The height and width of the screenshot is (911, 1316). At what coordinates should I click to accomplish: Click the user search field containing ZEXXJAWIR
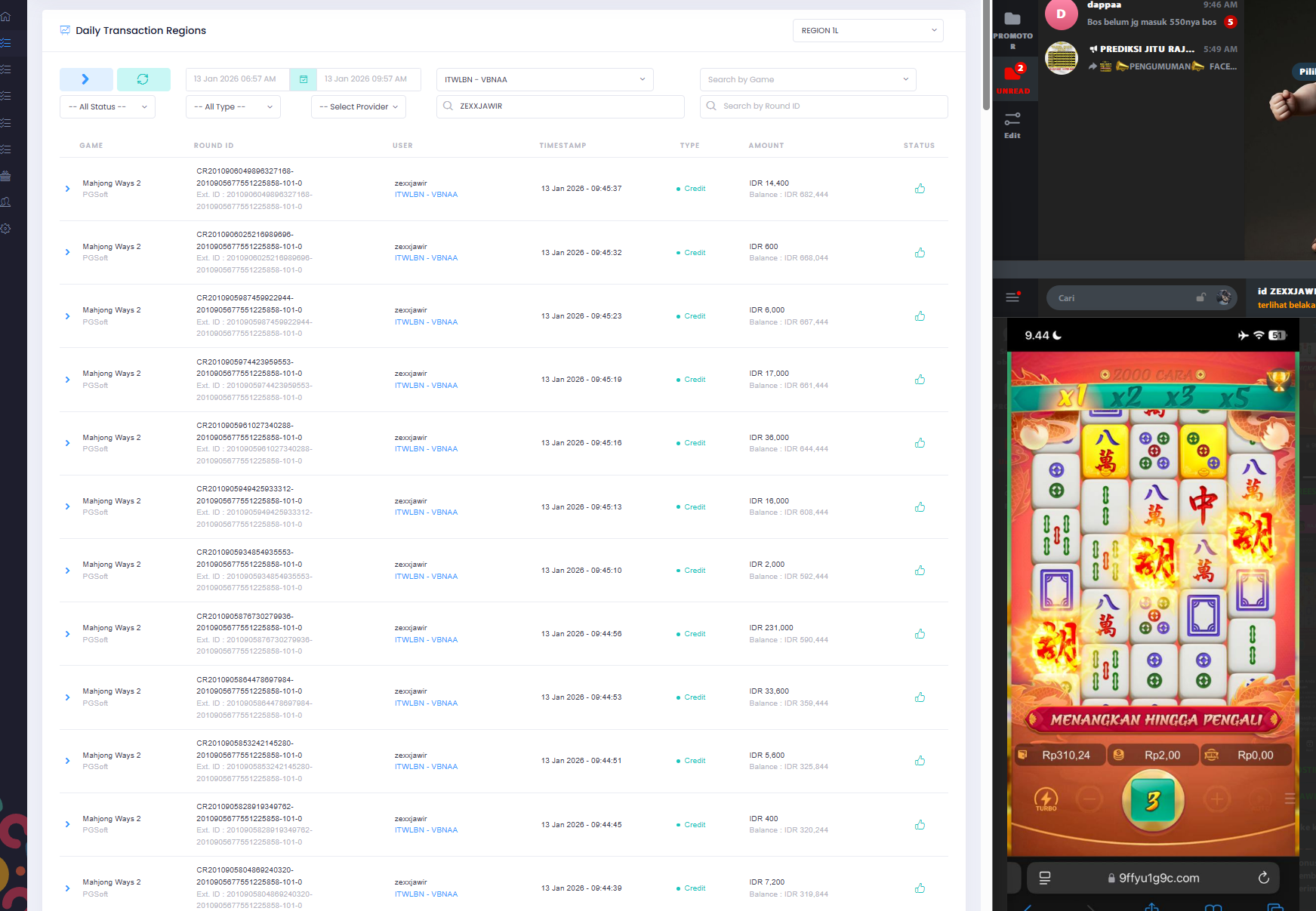[560, 106]
